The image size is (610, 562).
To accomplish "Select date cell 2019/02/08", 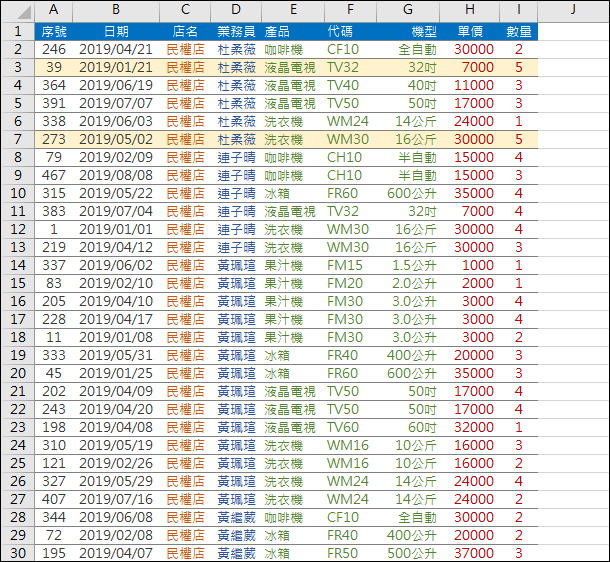I will tap(116, 535).
